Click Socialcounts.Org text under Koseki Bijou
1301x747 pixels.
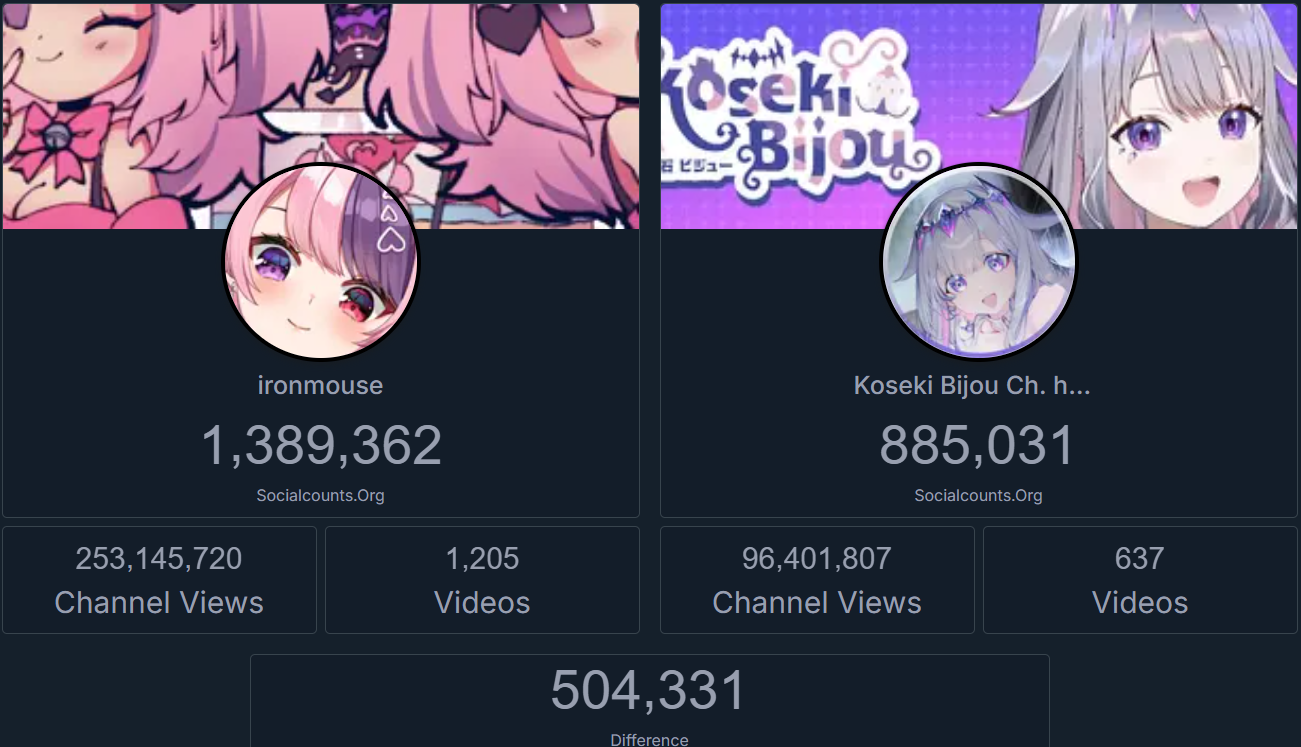click(x=978, y=495)
